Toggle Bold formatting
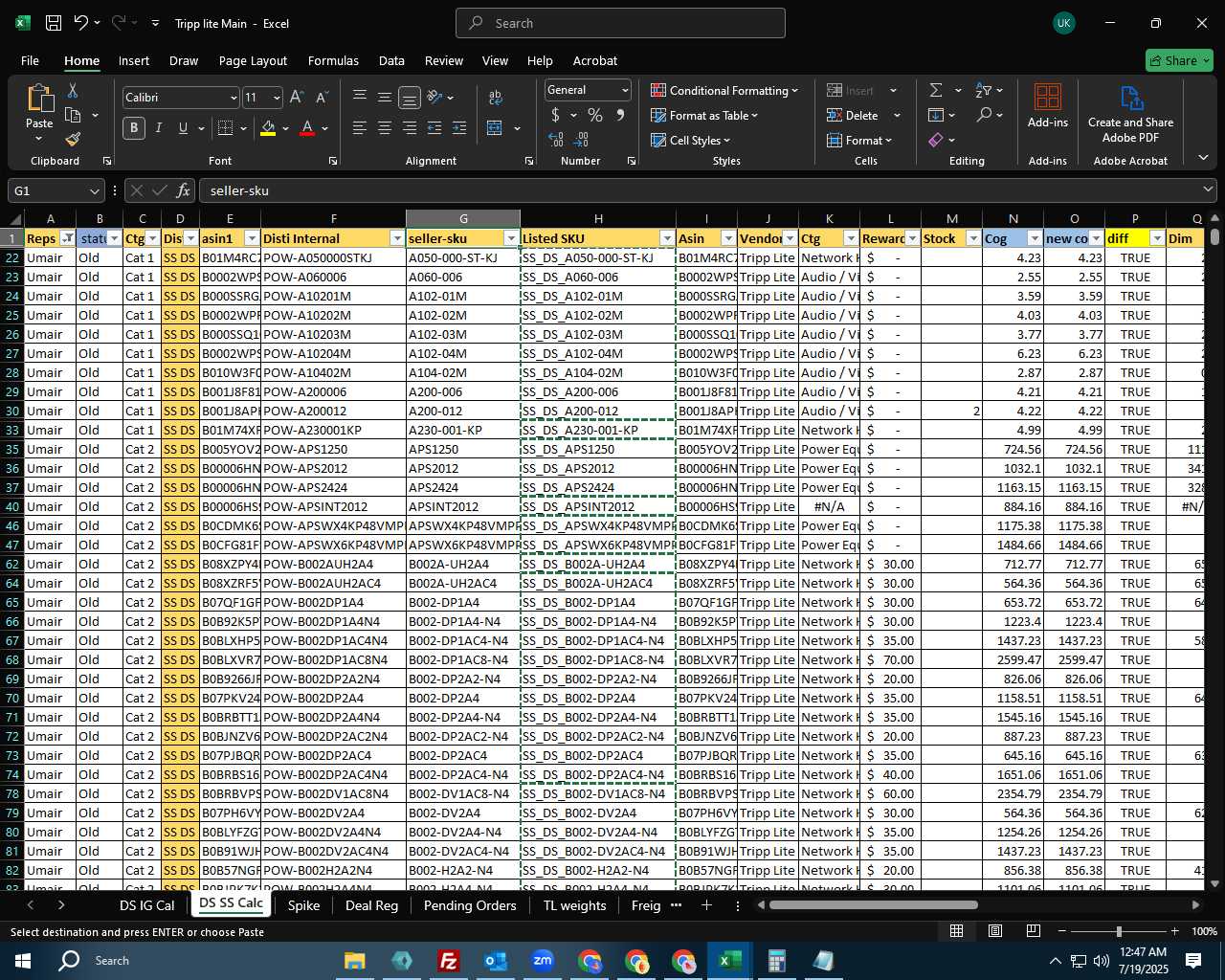The width and height of the screenshot is (1225, 980). click(x=134, y=128)
